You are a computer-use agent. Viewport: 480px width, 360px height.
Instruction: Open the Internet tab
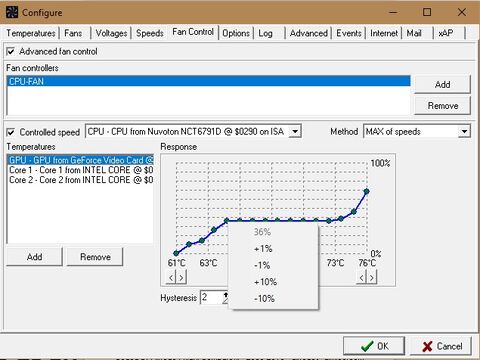pos(384,33)
